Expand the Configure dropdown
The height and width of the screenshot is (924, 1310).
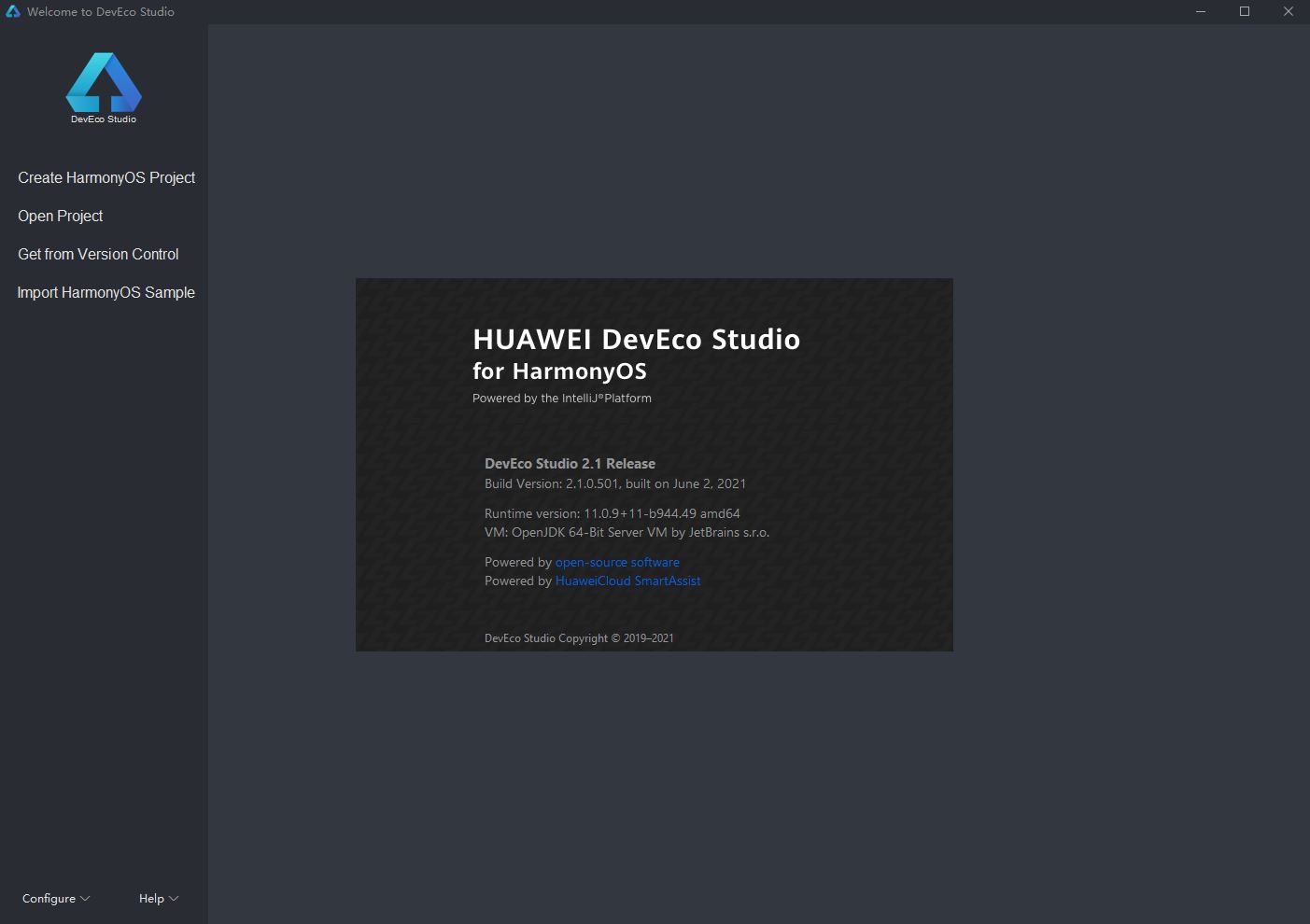pos(56,898)
